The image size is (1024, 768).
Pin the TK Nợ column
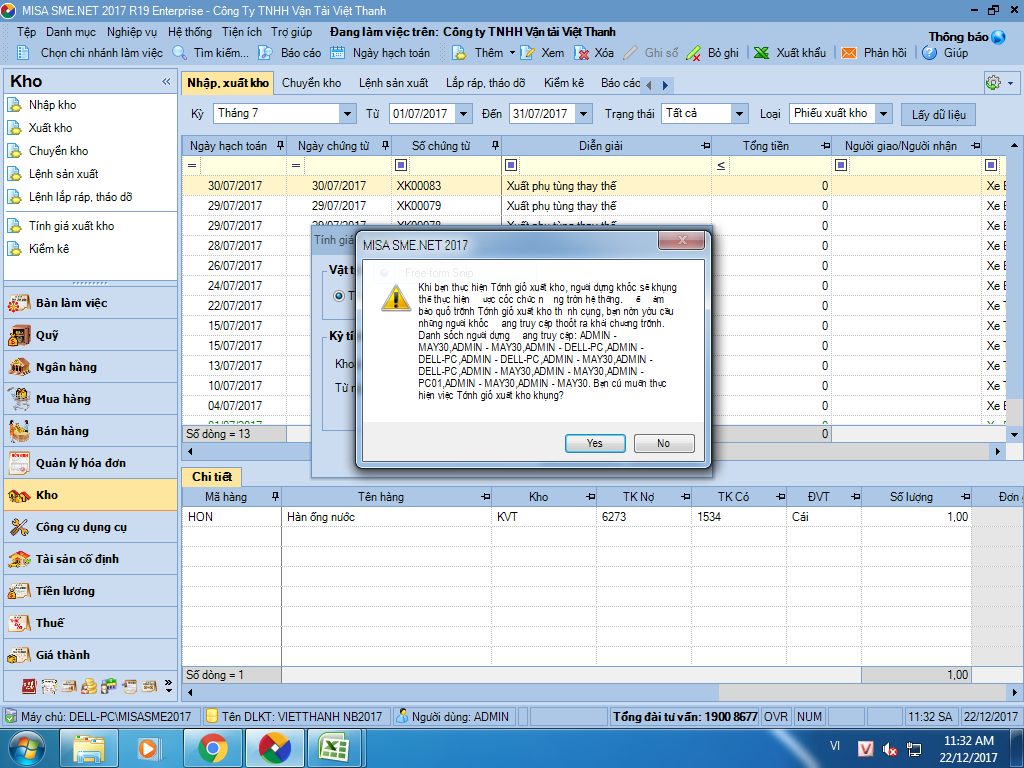click(x=685, y=497)
